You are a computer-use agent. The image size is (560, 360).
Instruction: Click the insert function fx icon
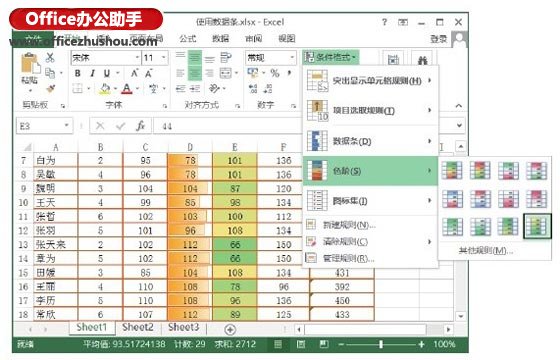140,126
